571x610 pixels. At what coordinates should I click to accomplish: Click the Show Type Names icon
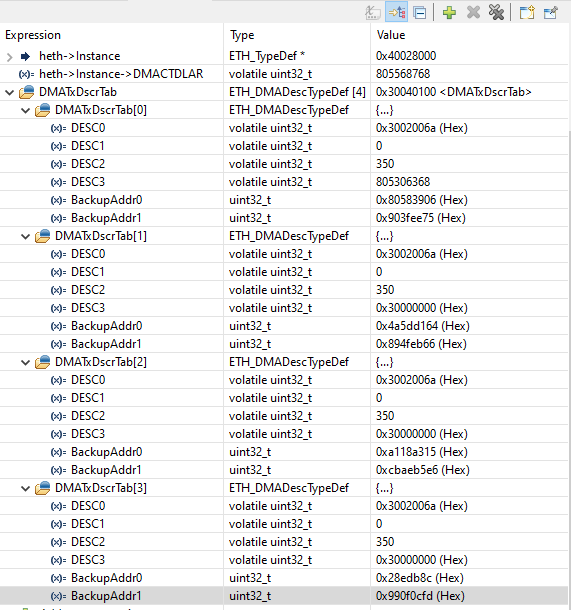pos(373,12)
